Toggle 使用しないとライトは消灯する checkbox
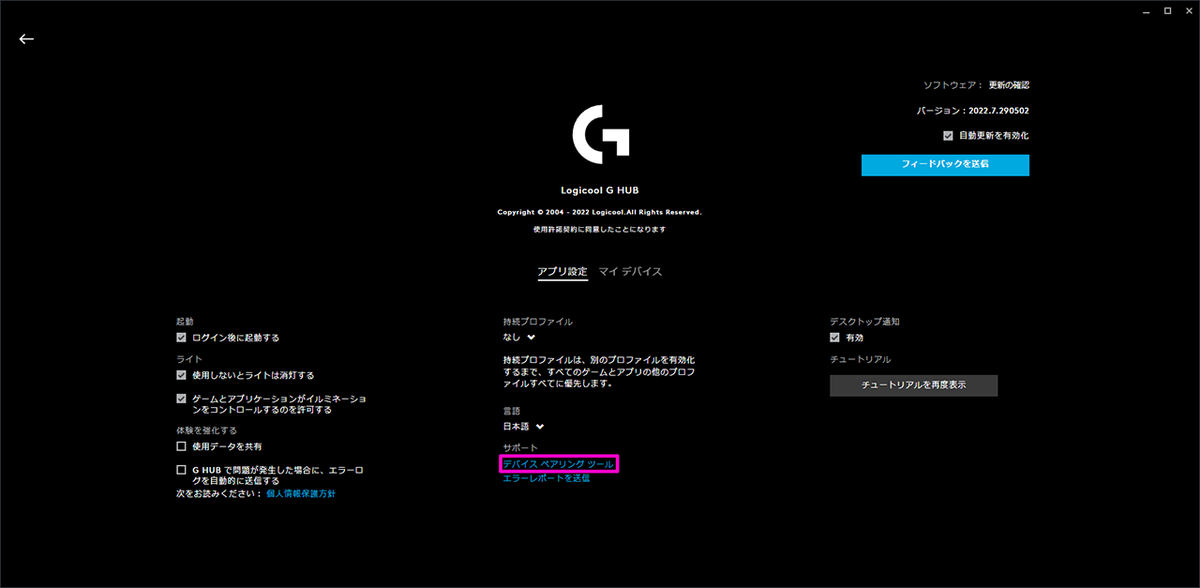This screenshot has width=1200, height=588. click(181, 375)
